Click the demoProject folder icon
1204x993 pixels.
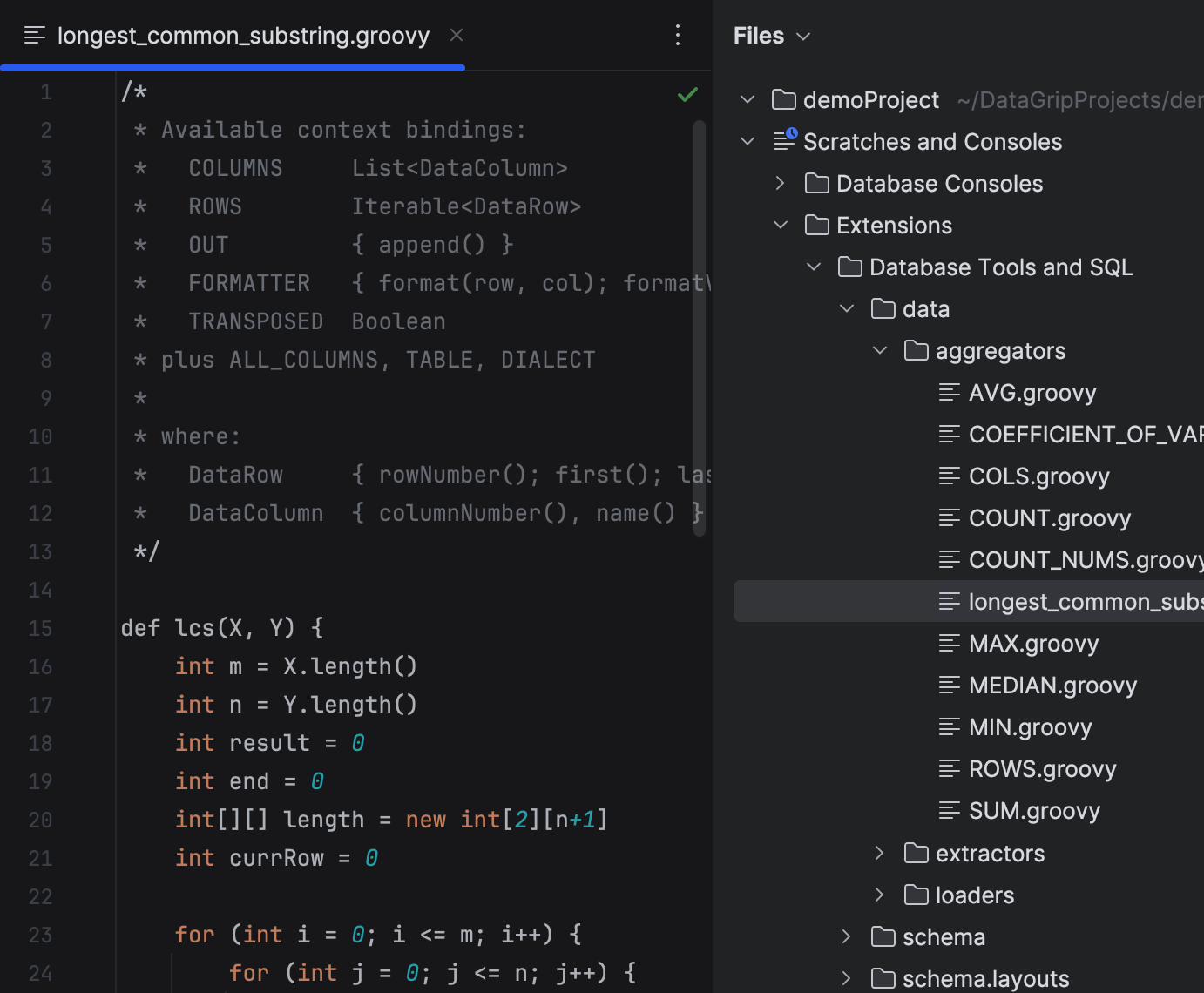(782, 99)
